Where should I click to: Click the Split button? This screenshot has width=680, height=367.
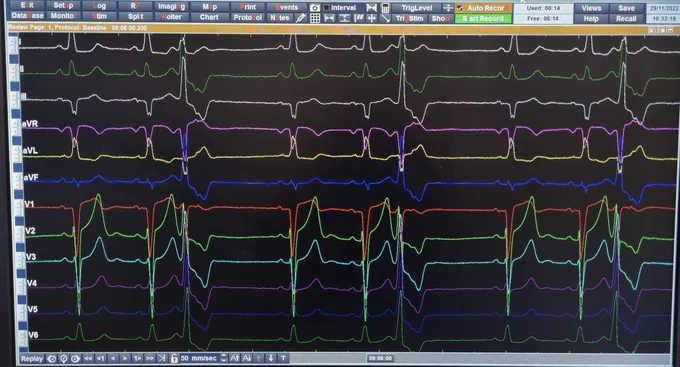(x=135, y=16)
